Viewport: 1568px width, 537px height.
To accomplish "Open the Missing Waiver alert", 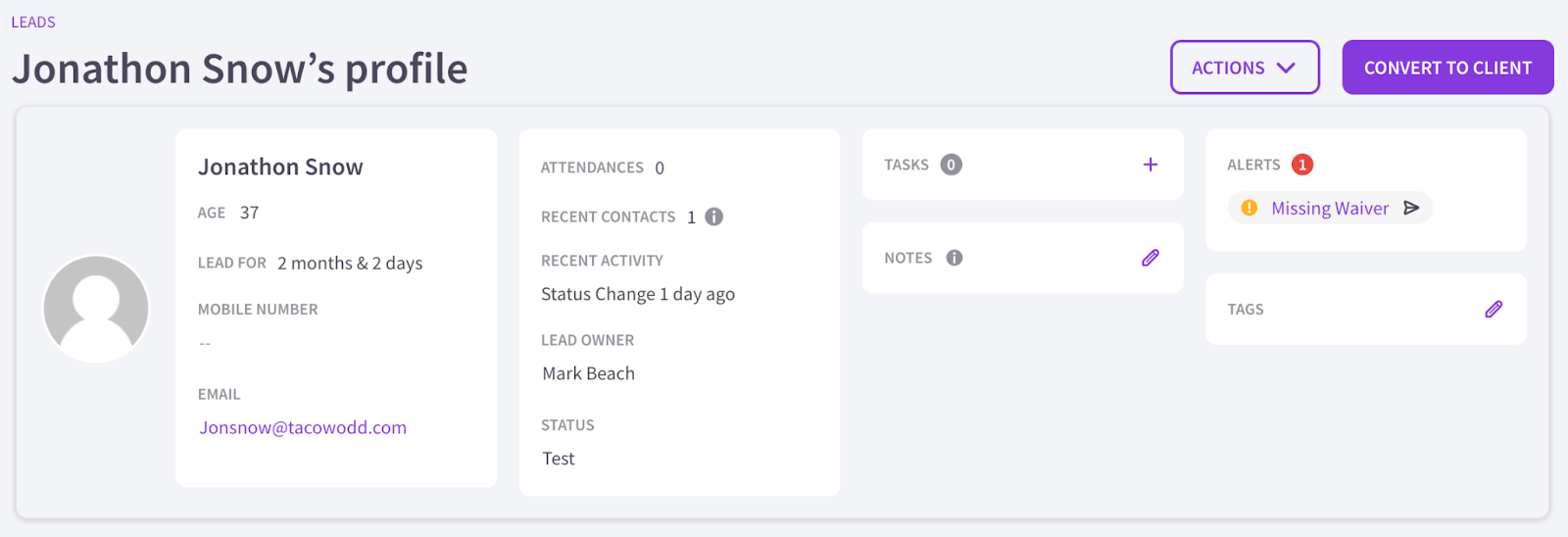I will (1330, 208).
